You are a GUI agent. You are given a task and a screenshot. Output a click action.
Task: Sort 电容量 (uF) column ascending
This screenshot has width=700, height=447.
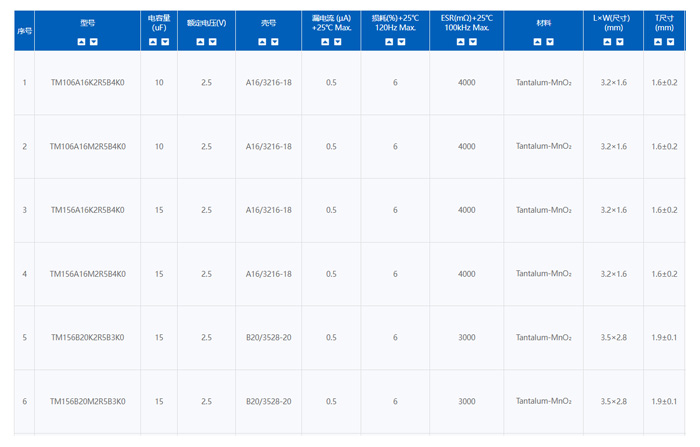pos(152,42)
